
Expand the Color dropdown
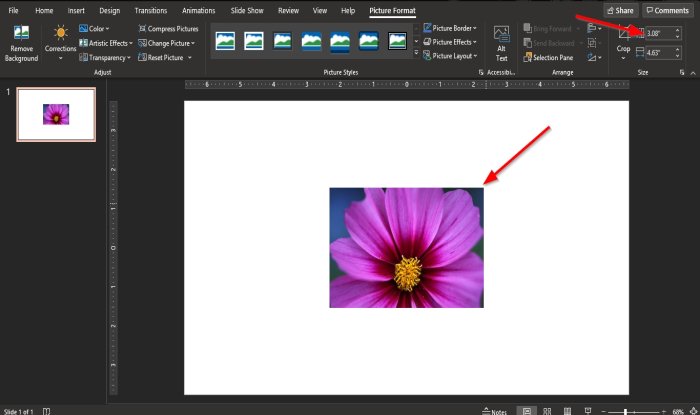pyautogui.click(x=96, y=29)
